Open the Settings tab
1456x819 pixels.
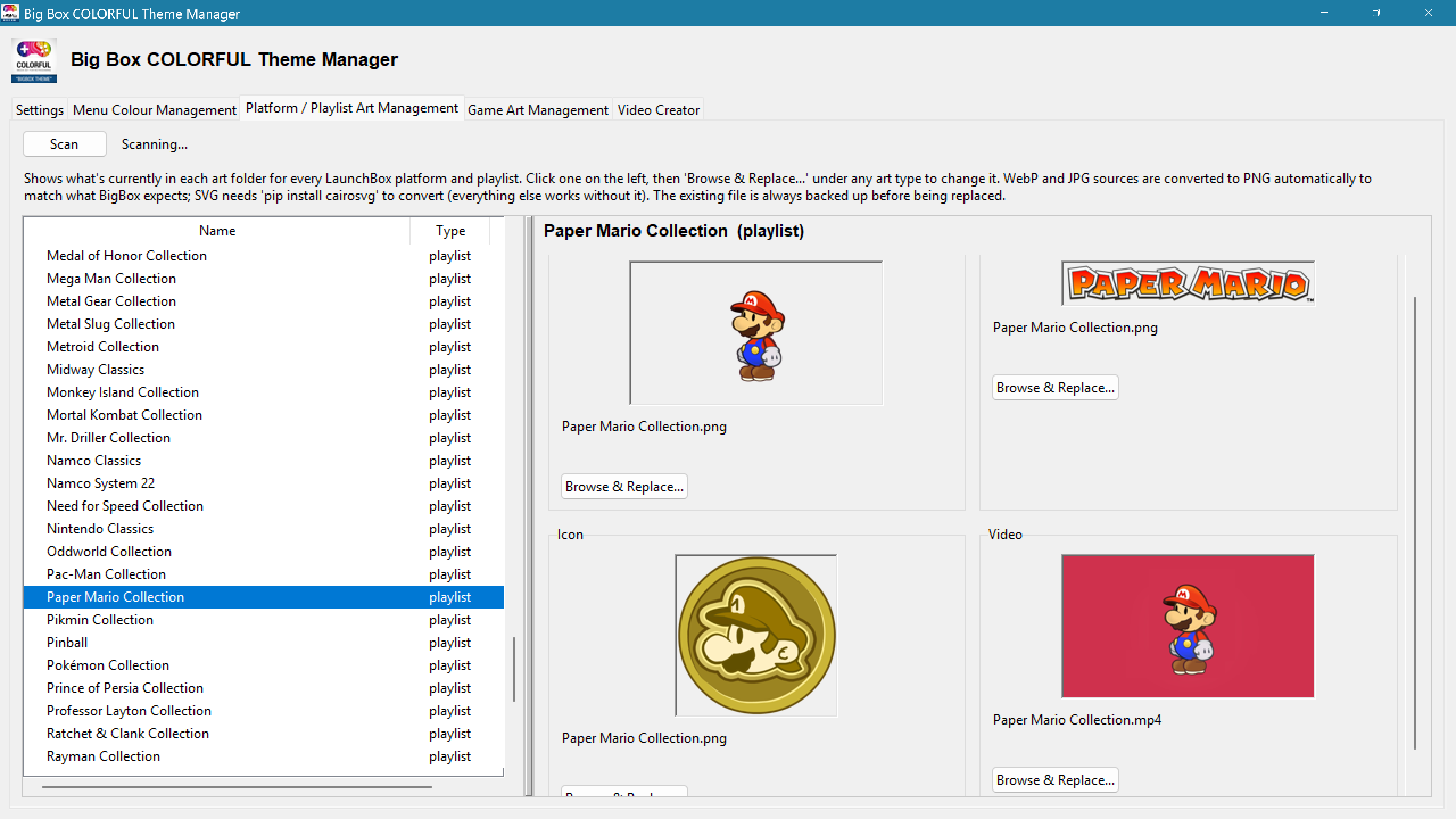[x=39, y=110]
